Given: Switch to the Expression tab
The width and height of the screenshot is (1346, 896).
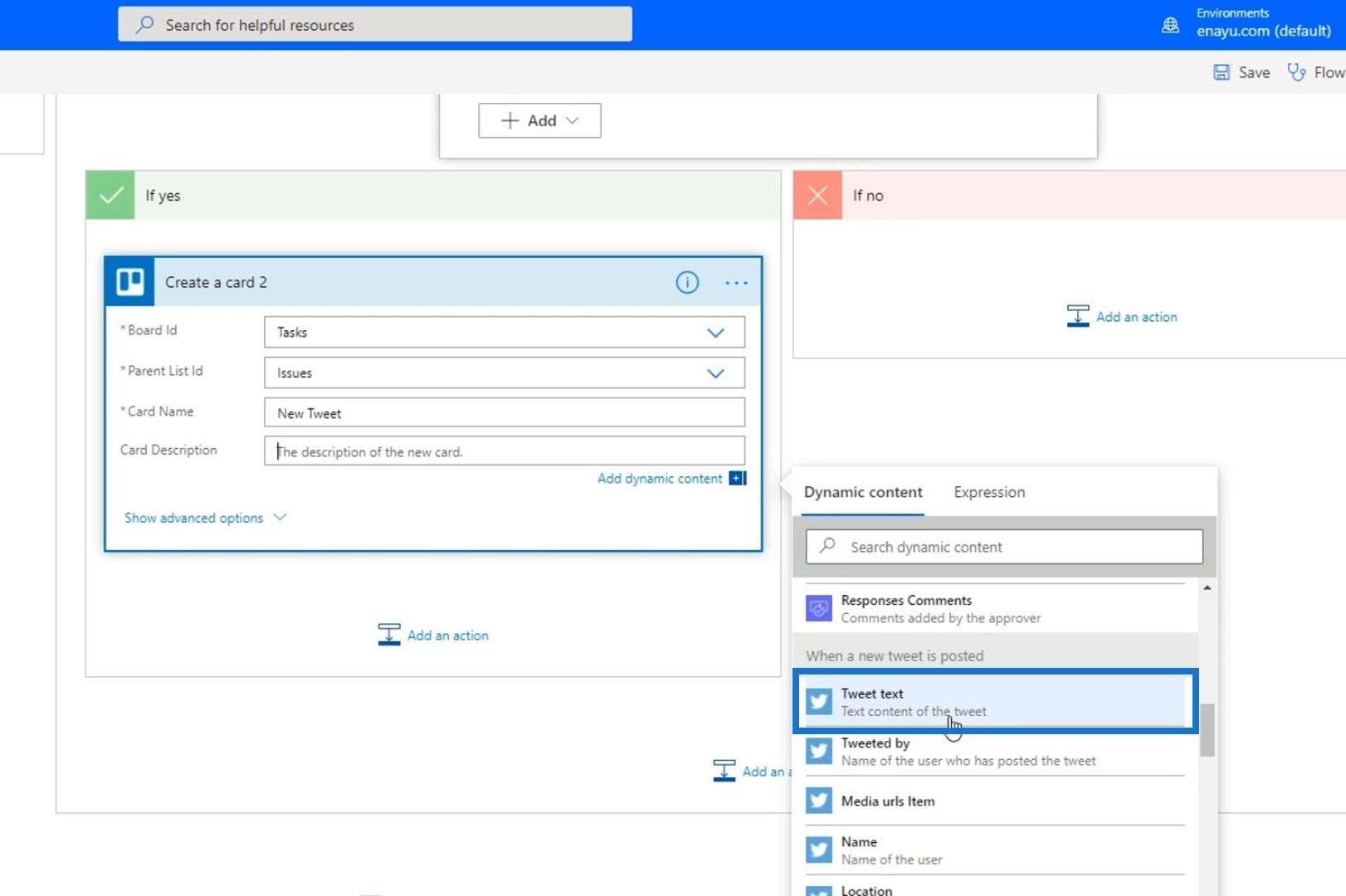Looking at the screenshot, I should coord(989,492).
